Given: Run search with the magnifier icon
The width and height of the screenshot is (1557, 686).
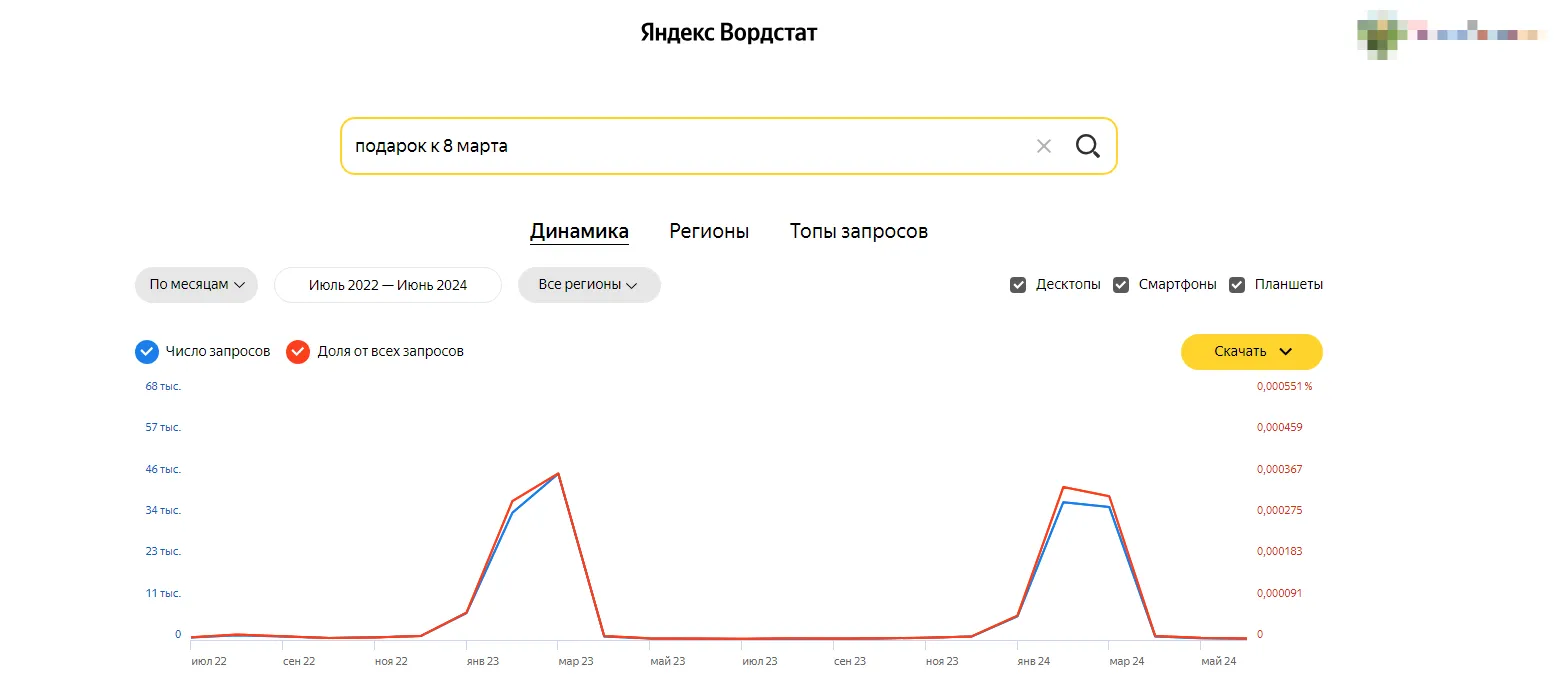Looking at the screenshot, I should tap(1087, 146).
